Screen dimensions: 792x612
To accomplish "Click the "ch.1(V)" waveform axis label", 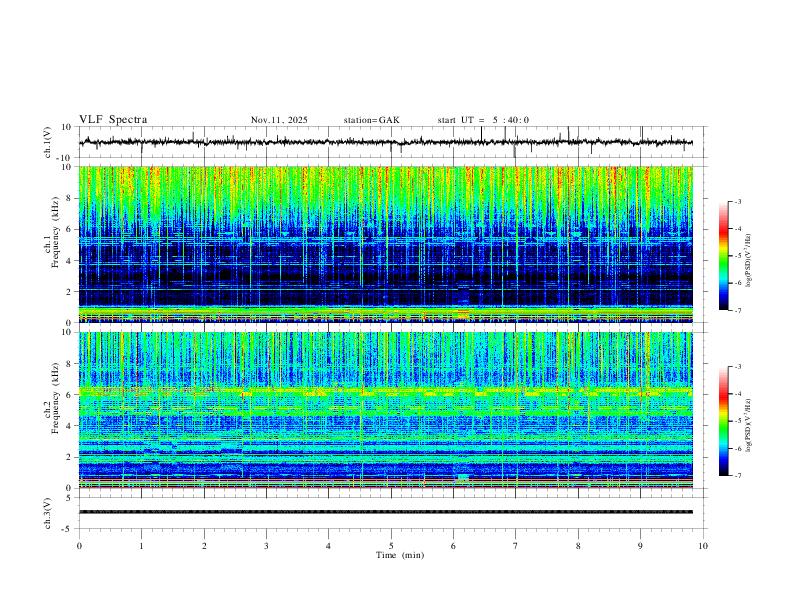I will coord(48,142).
